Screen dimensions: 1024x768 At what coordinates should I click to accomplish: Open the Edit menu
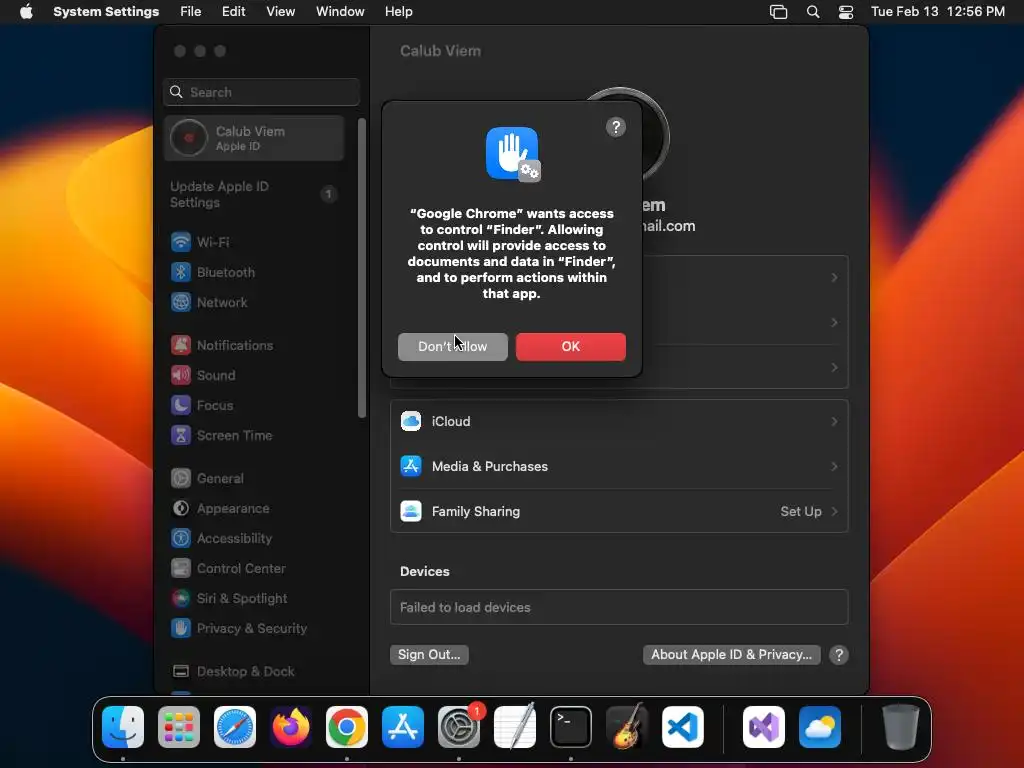point(234,12)
